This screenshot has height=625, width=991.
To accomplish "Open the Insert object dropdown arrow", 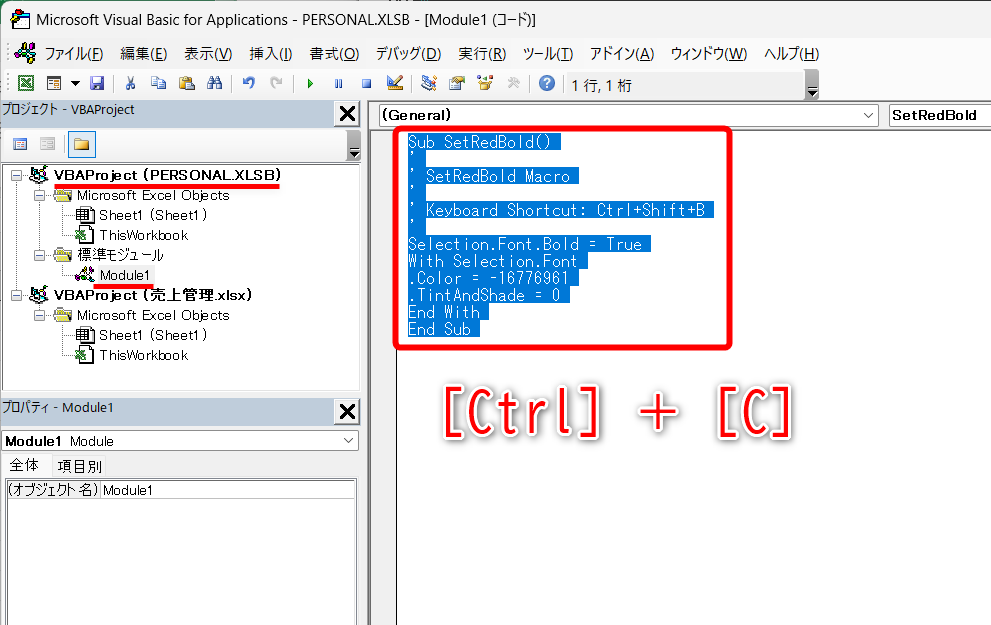I will pyautogui.click(x=75, y=83).
